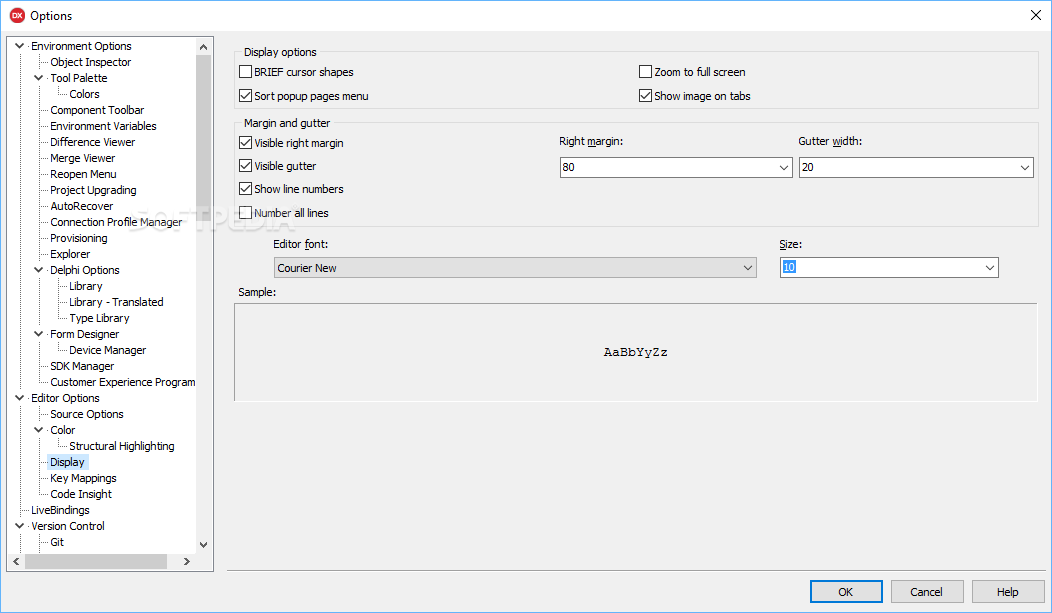Screen dimensions: 1052x613
Task: Close the Options dialog
Action: coord(1035,15)
